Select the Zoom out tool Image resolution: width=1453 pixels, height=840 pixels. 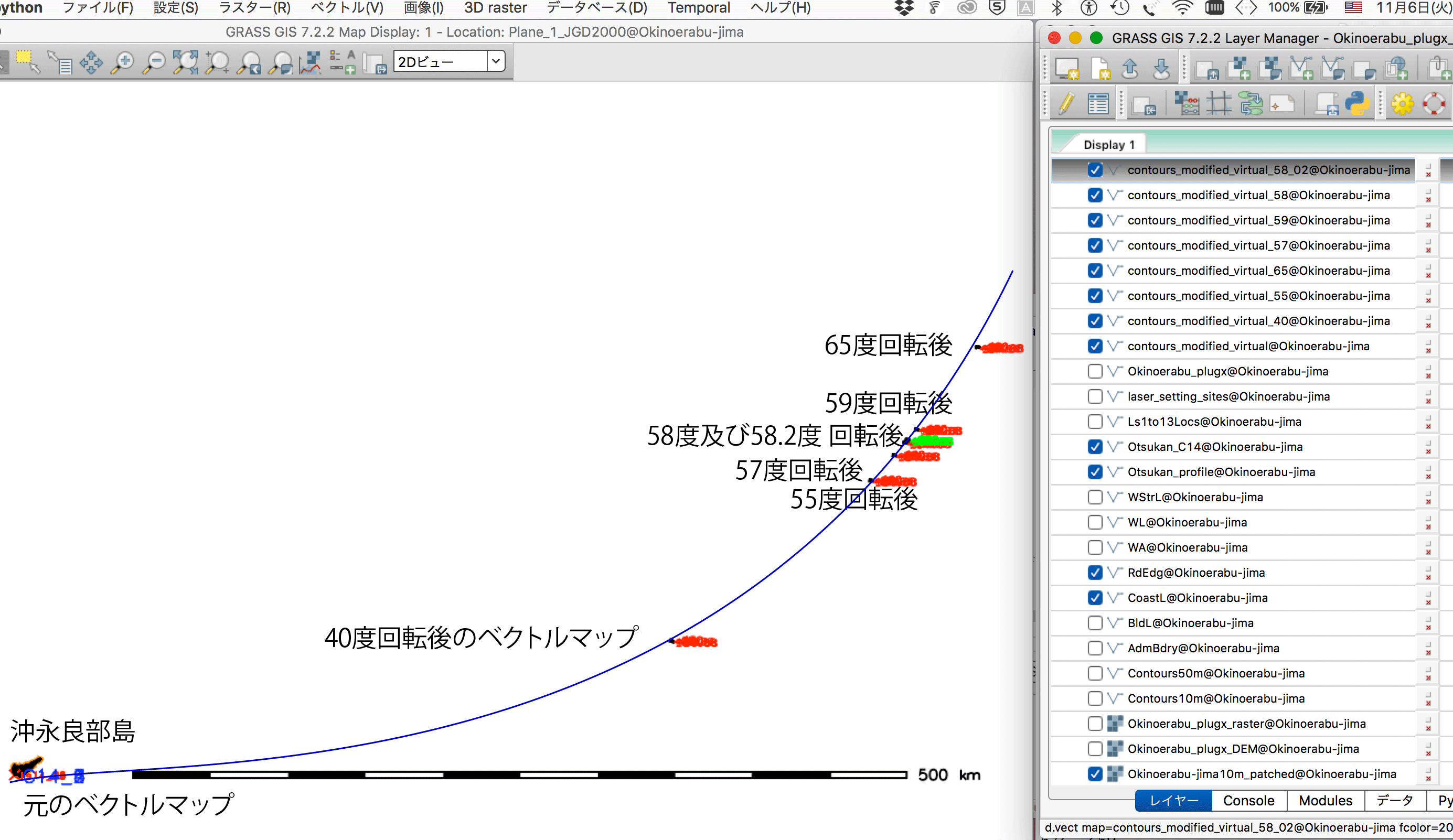(154, 62)
